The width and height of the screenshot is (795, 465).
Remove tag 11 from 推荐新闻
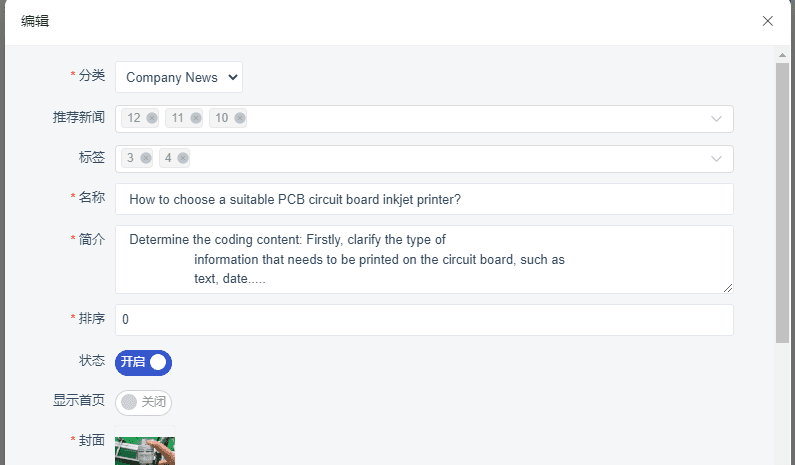point(196,118)
